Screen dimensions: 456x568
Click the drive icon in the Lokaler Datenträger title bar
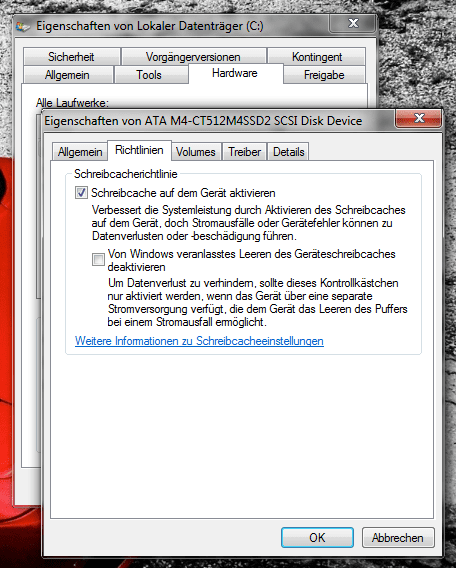pyautogui.click(x=22, y=26)
